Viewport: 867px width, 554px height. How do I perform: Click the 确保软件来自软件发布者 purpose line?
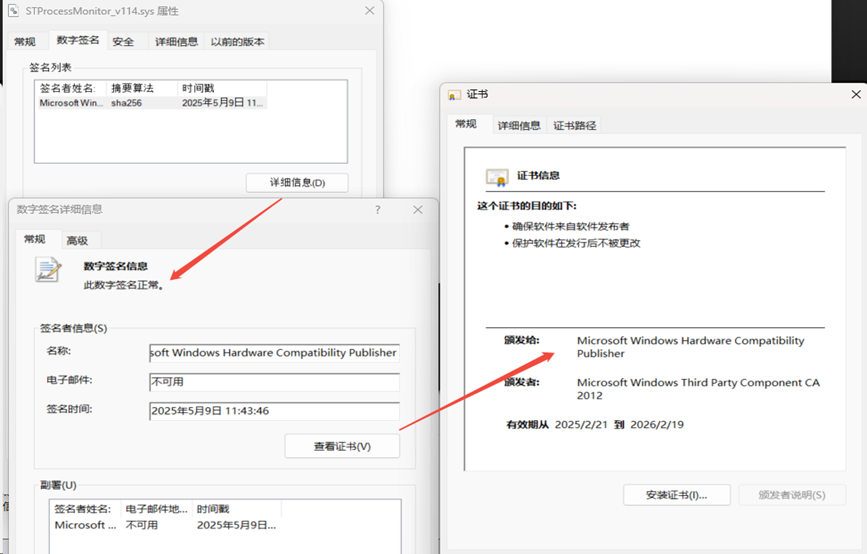coord(571,226)
